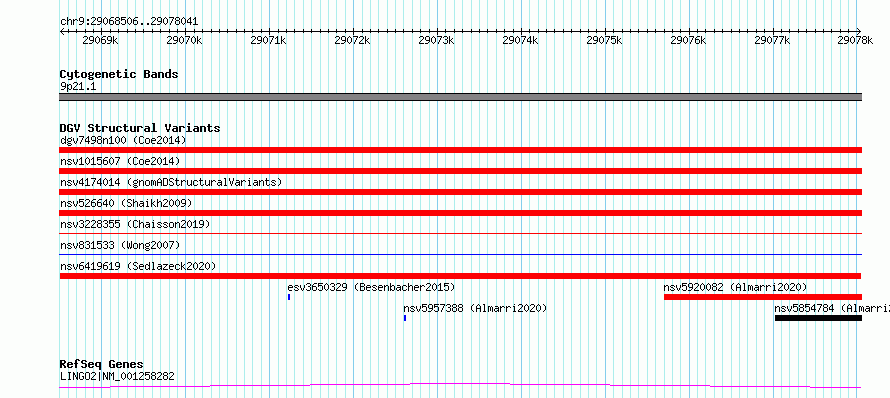The image size is (890, 398).
Task: Click the 29069k ruler tick label
Action: pos(100,40)
